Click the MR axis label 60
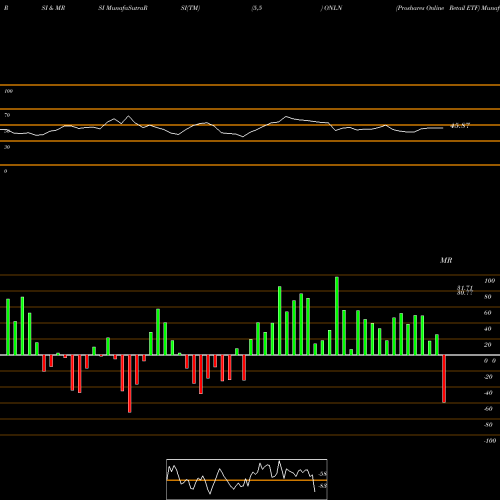The image size is (500, 500). point(488,313)
